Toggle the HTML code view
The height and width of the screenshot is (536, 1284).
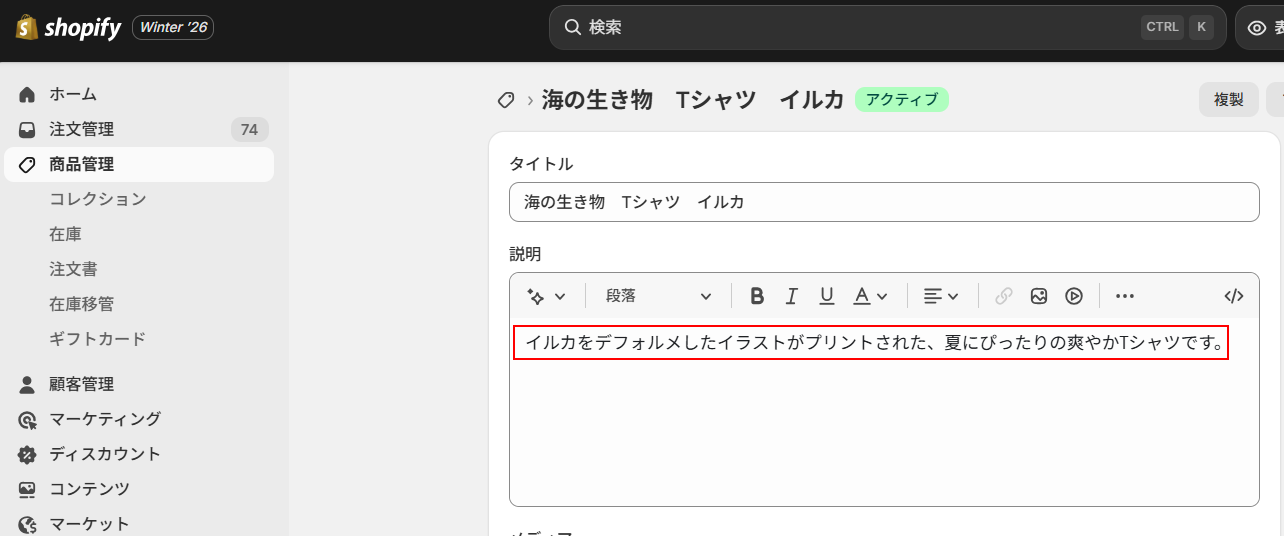(1234, 296)
